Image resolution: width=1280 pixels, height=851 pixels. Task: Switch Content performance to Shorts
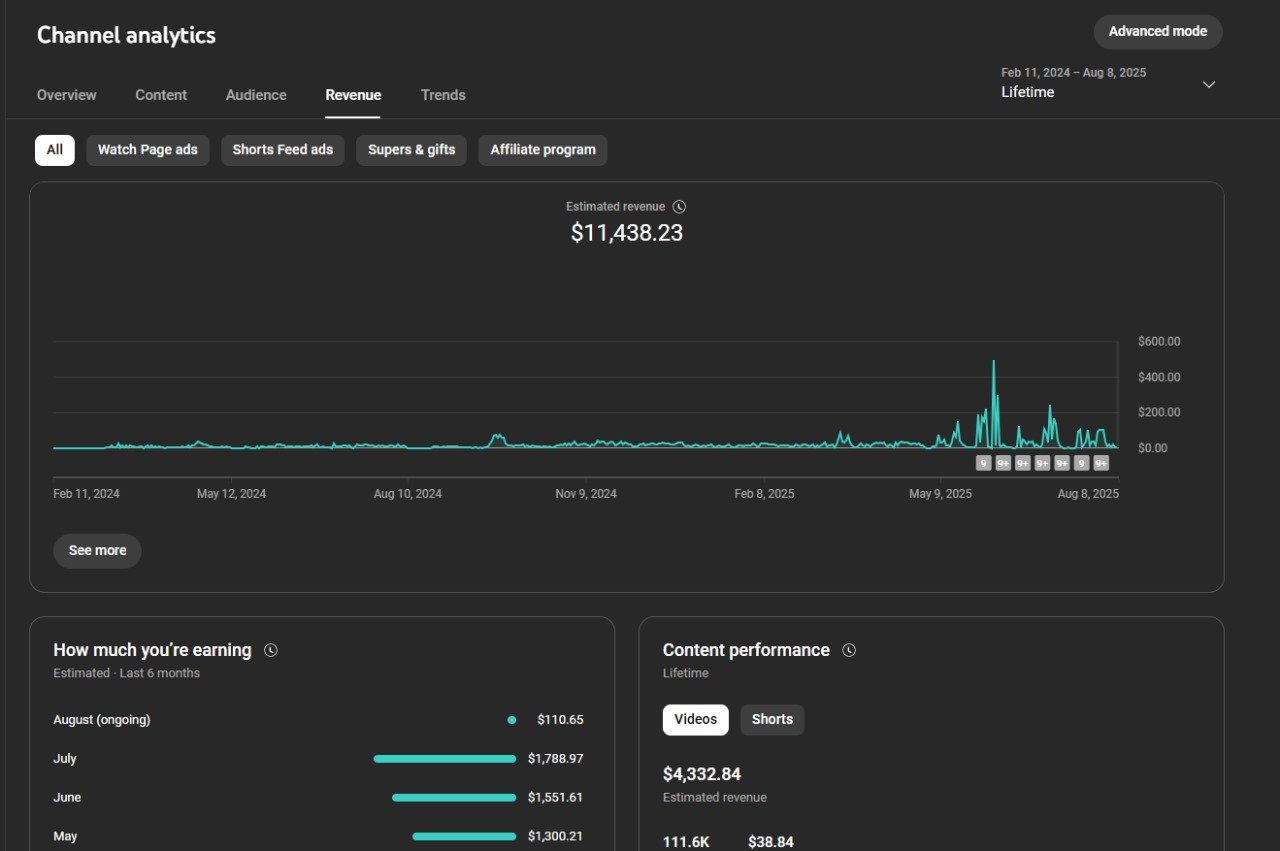click(772, 720)
